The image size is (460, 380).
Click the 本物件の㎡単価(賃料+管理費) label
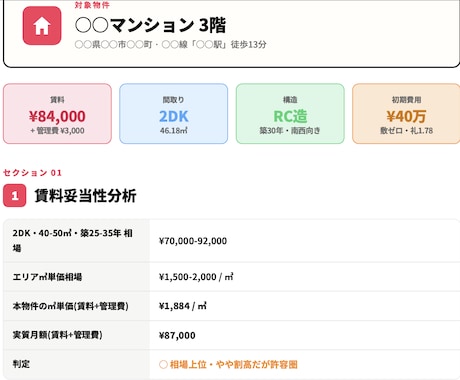coord(70,306)
